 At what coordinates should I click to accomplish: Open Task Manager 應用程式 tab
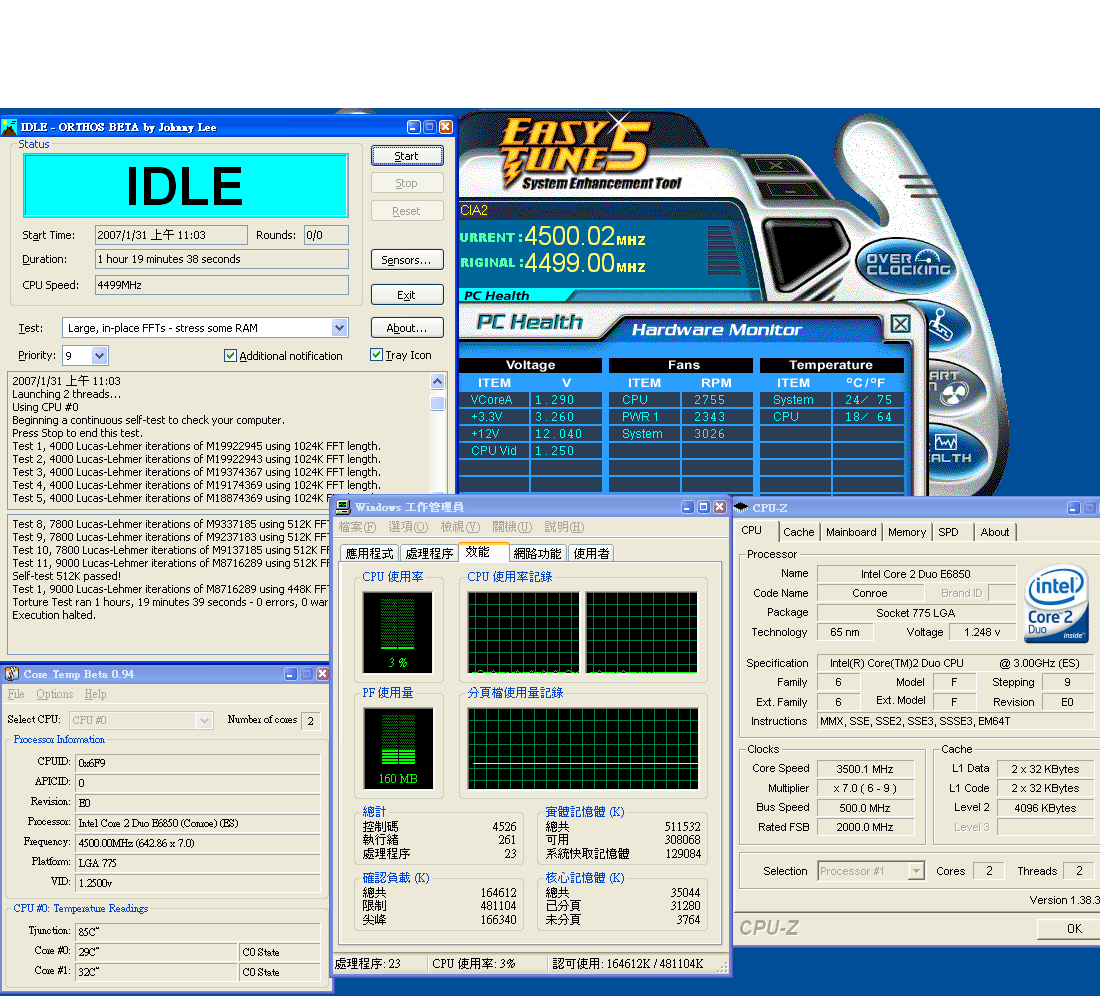coord(370,553)
